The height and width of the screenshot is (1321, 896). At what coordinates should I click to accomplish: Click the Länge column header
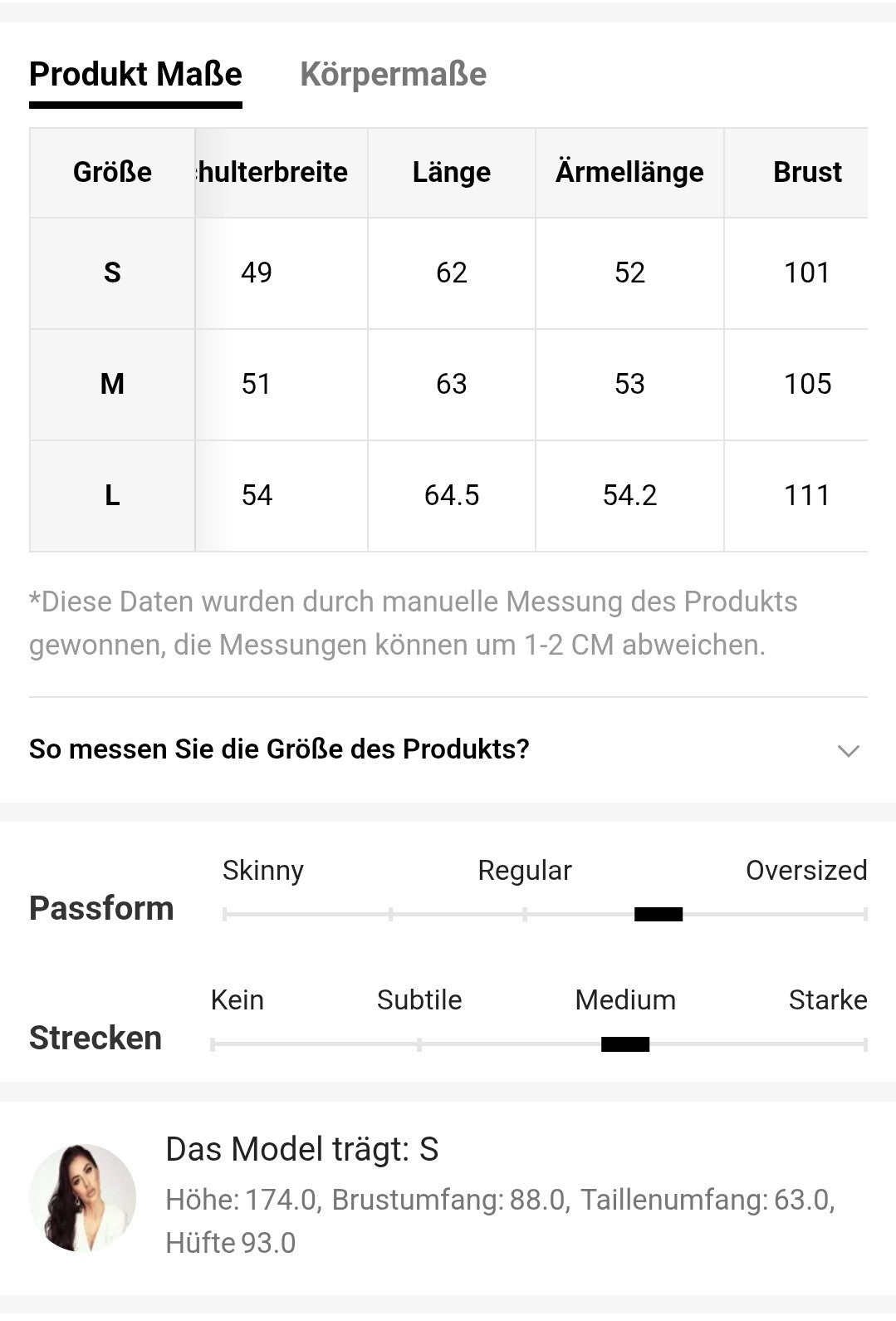click(x=451, y=172)
